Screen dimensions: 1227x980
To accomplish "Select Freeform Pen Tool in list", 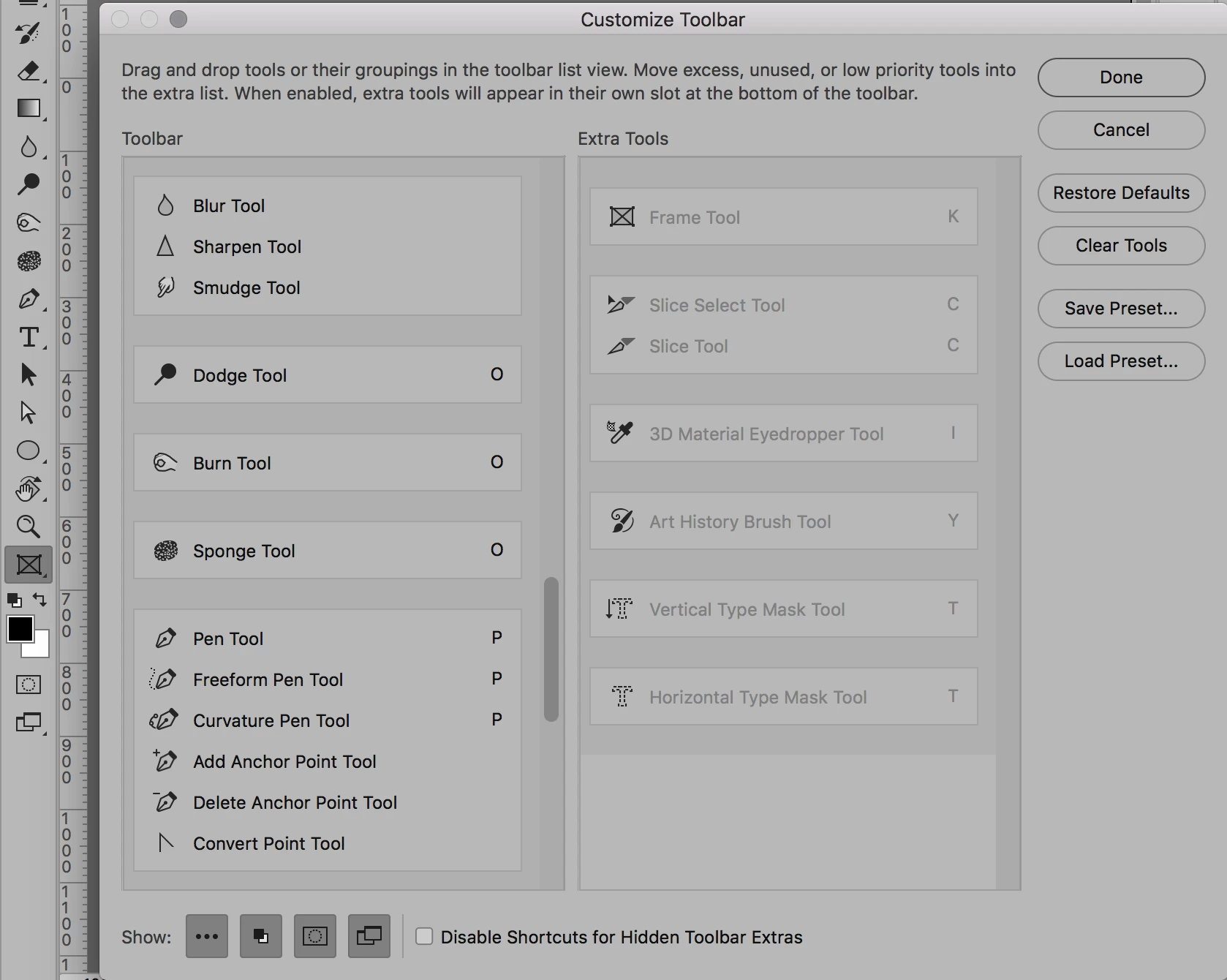I will tap(328, 680).
